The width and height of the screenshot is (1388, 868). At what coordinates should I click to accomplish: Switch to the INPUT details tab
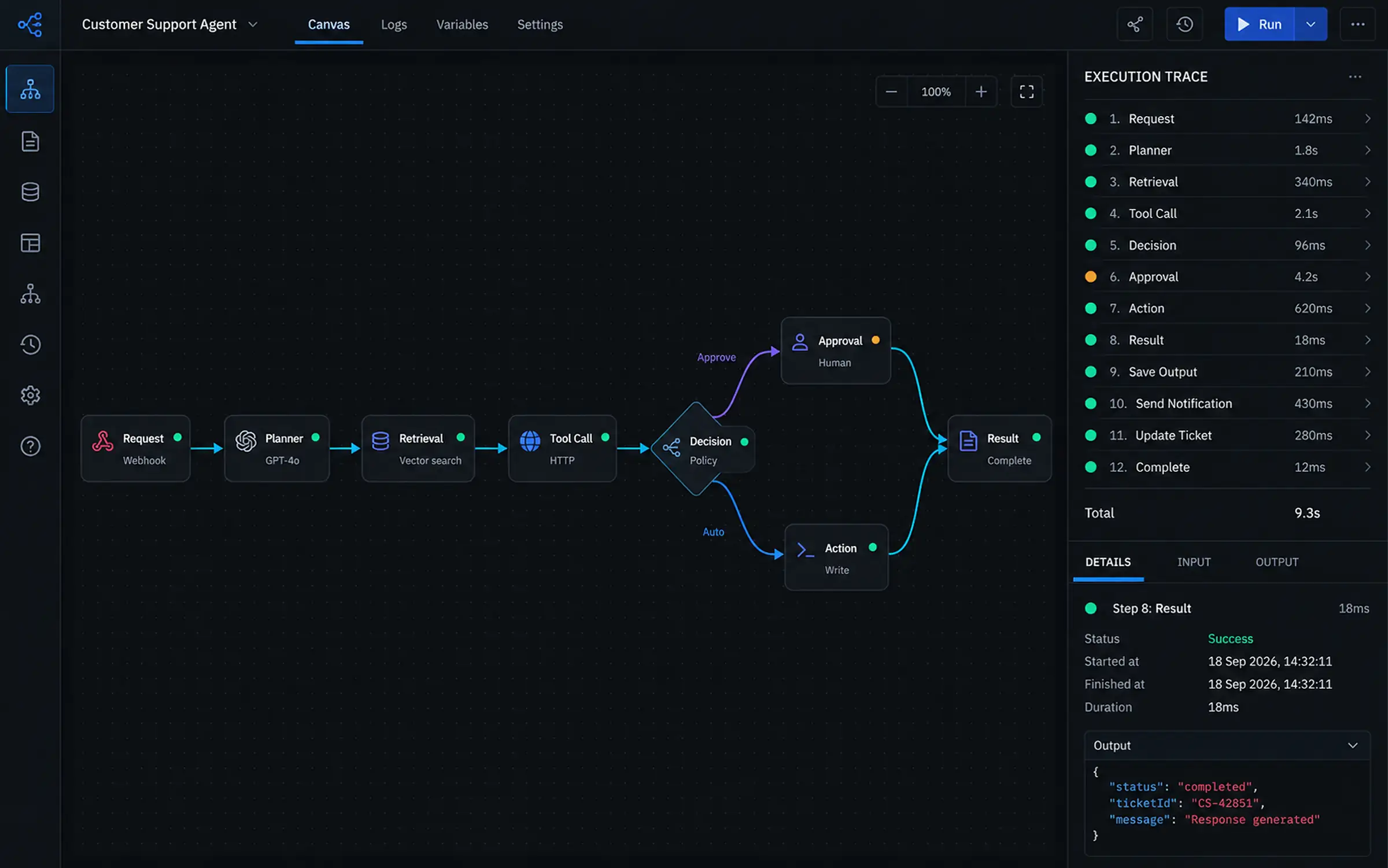[1194, 562]
